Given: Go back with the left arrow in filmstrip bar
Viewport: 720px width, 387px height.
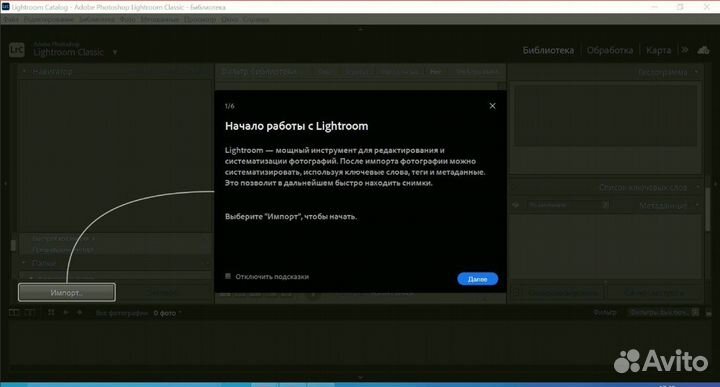Looking at the screenshot, I should click(66, 313).
